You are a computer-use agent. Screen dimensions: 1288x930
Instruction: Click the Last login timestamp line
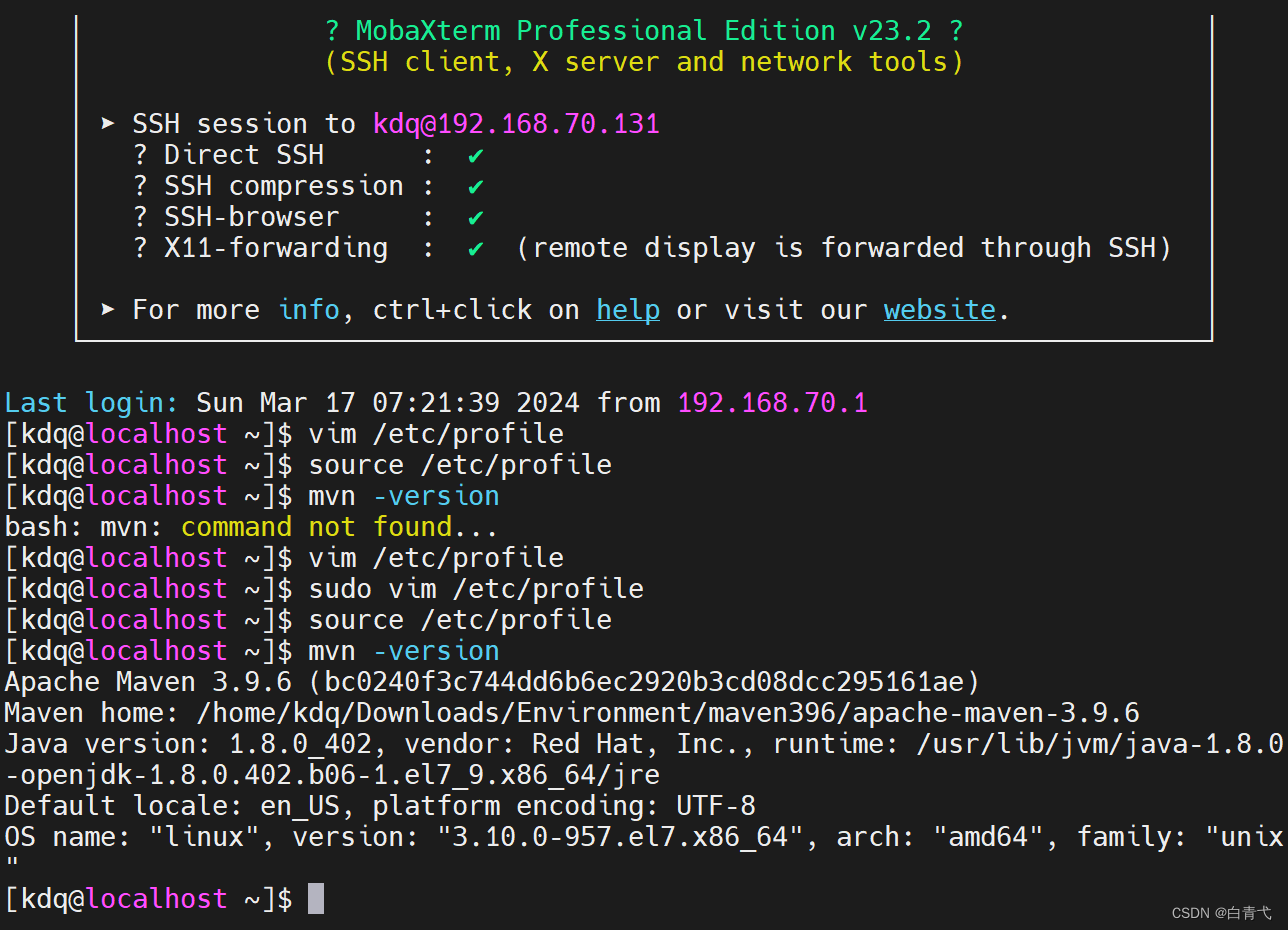pos(436,403)
